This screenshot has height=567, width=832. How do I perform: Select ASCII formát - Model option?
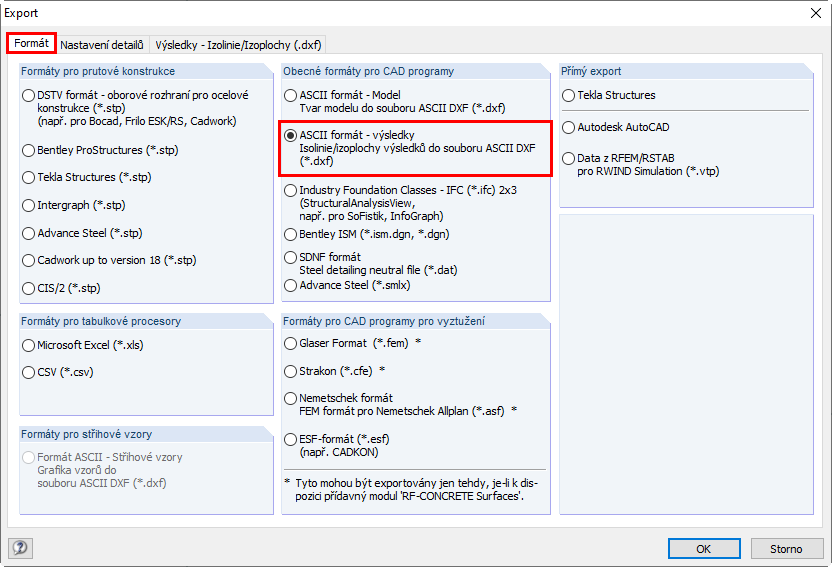click(x=290, y=96)
